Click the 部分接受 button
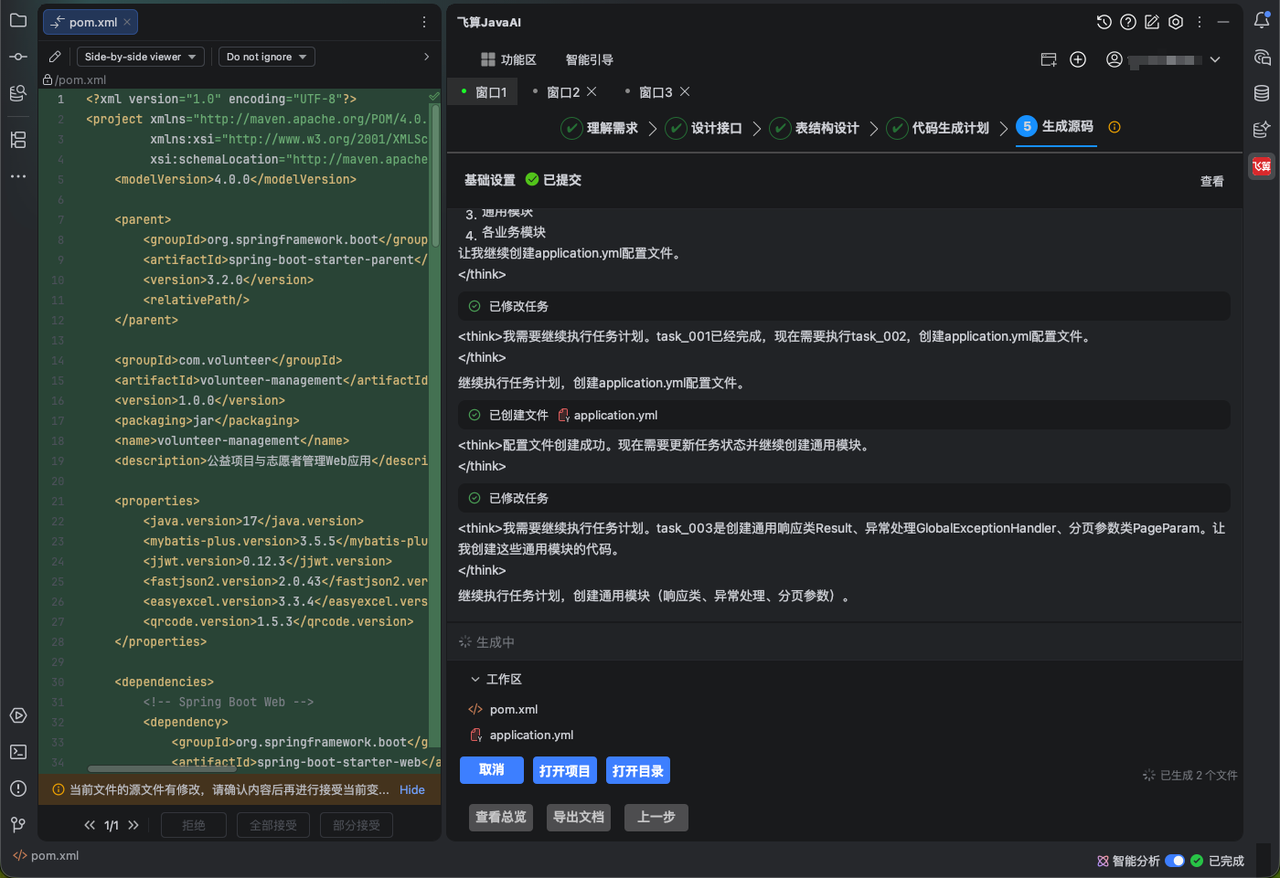 [x=356, y=825]
